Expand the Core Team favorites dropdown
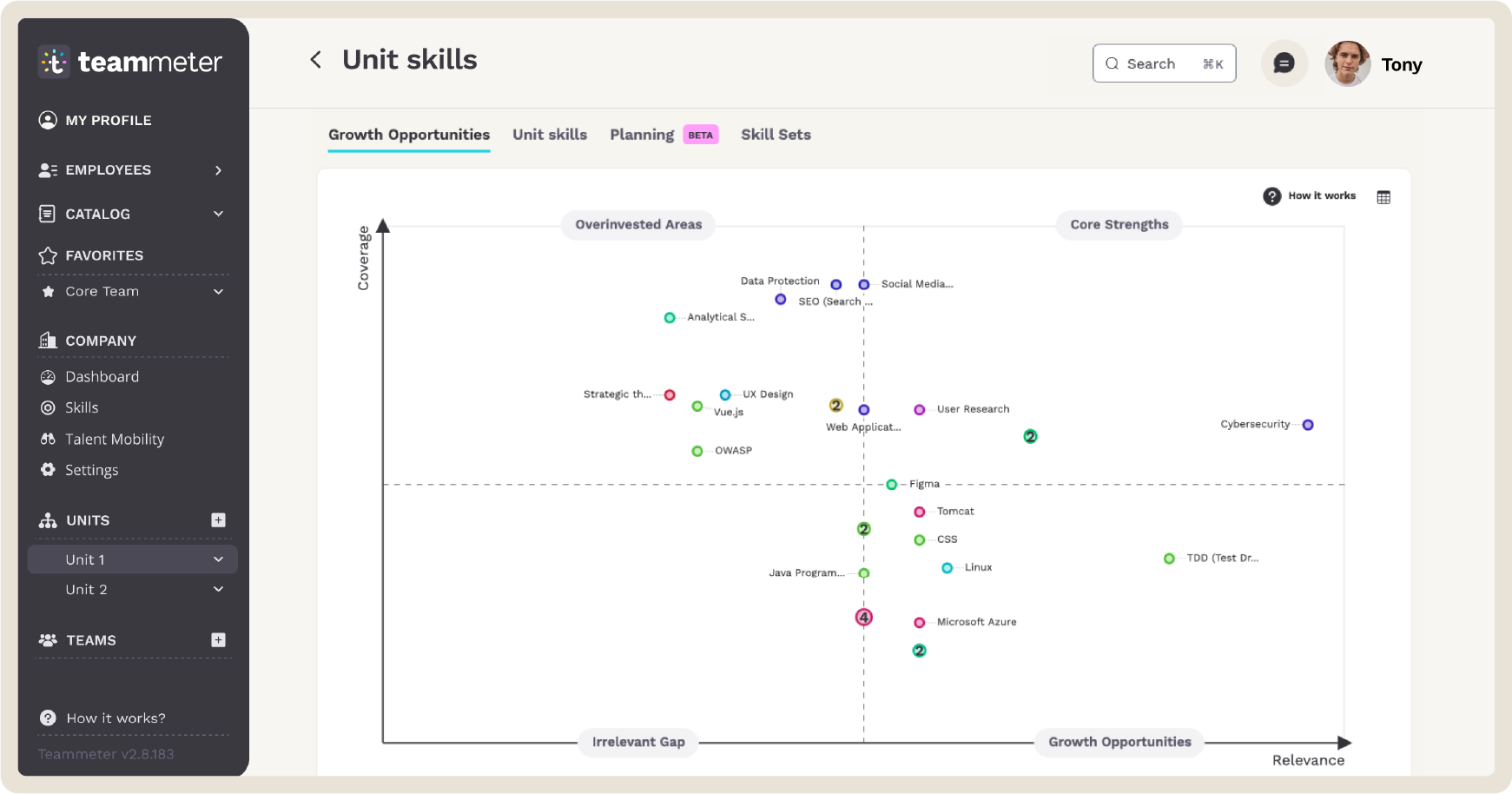The height and width of the screenshot is (794, 1512). click(x=218, y=292)
